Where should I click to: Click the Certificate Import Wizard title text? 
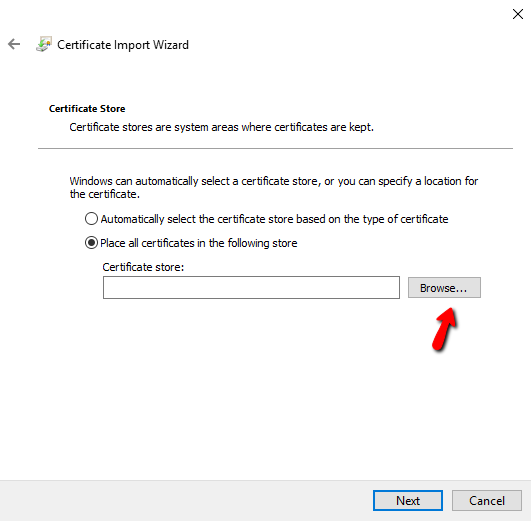click(123, 45)
